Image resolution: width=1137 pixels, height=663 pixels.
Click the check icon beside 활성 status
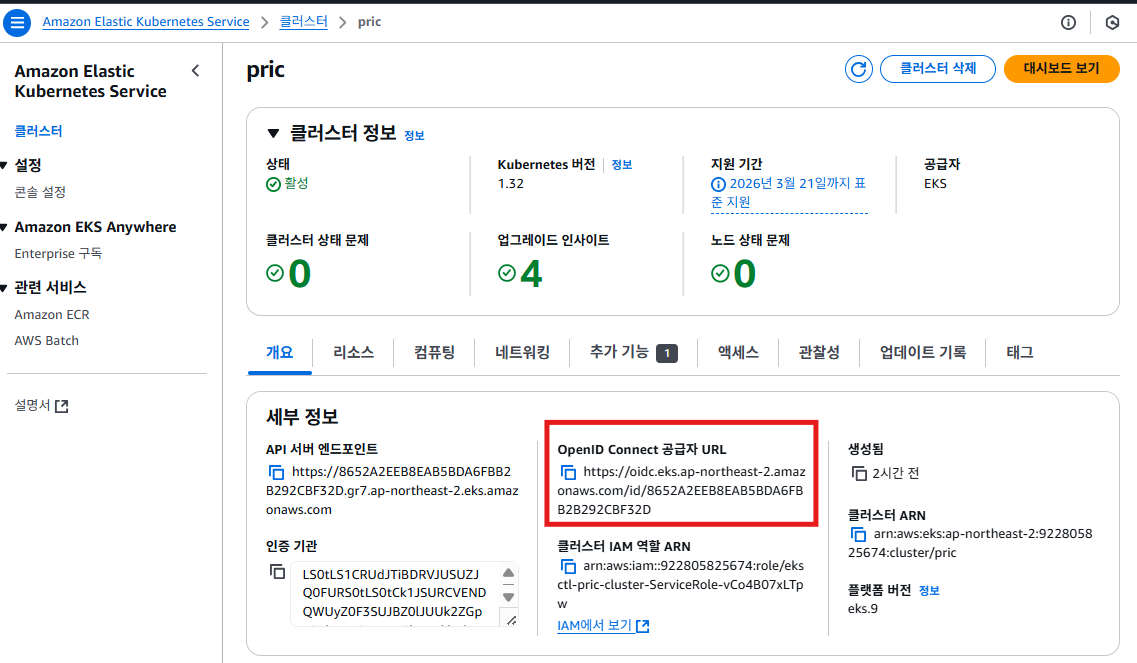click(x=273, y=184)
